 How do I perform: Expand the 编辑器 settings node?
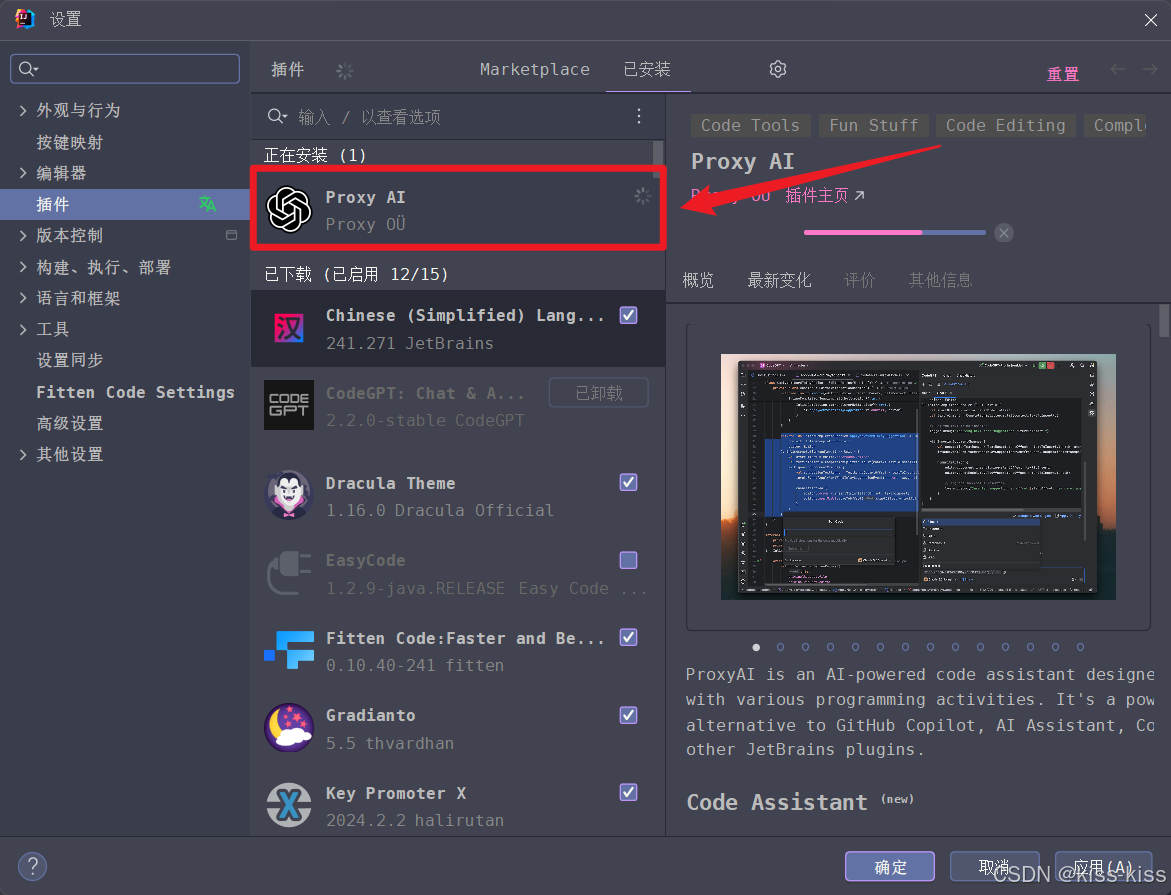coord(22,173)
